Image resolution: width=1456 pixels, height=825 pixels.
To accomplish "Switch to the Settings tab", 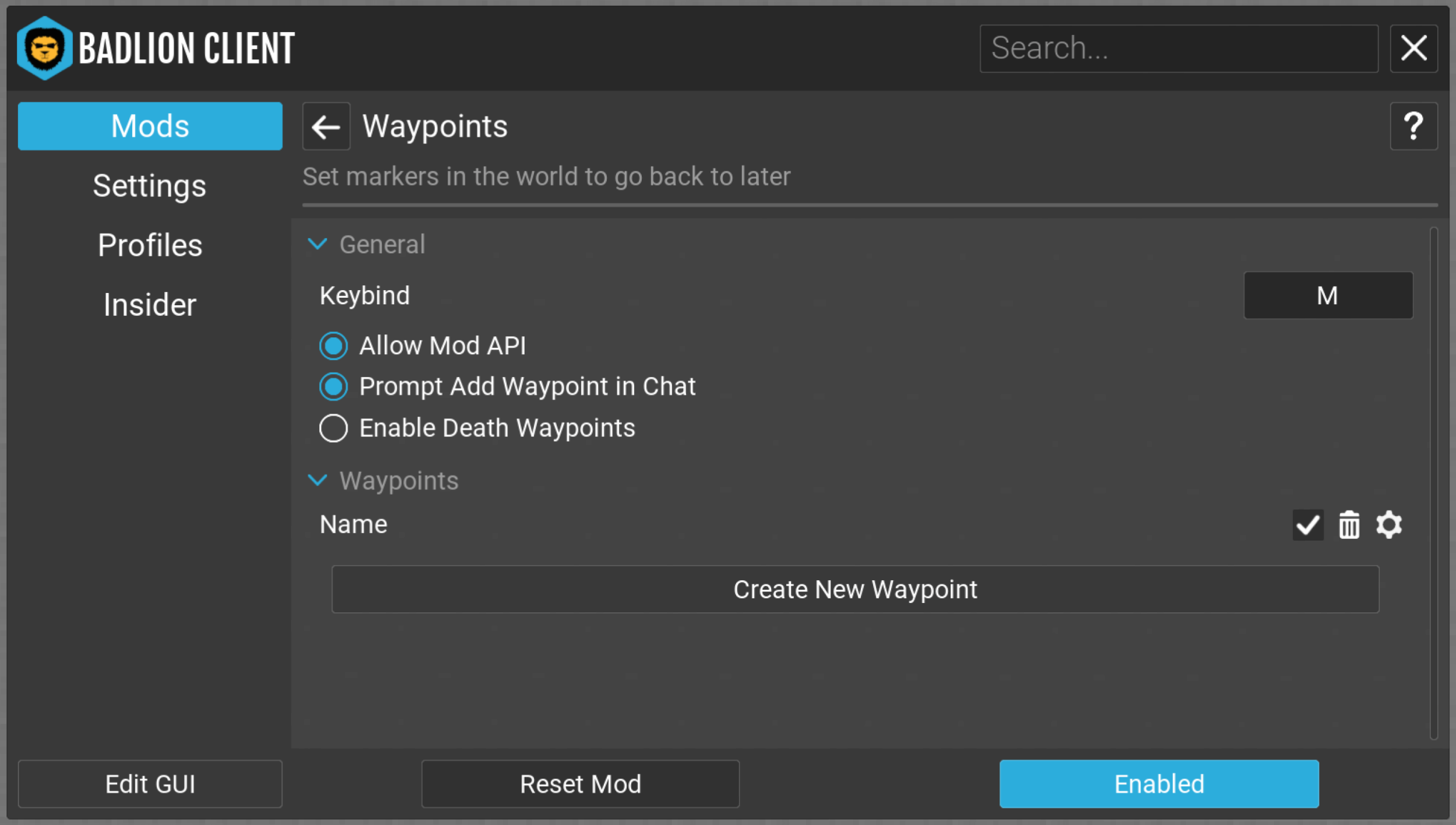I will 150,186.
